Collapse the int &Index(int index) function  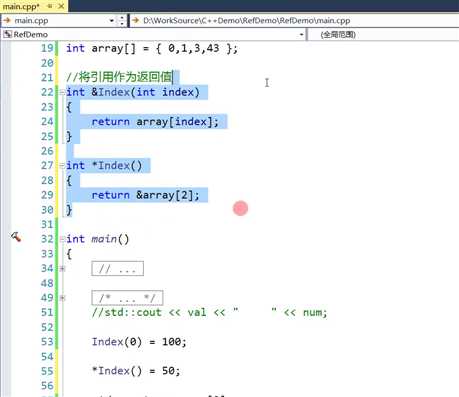click(62, 92)
